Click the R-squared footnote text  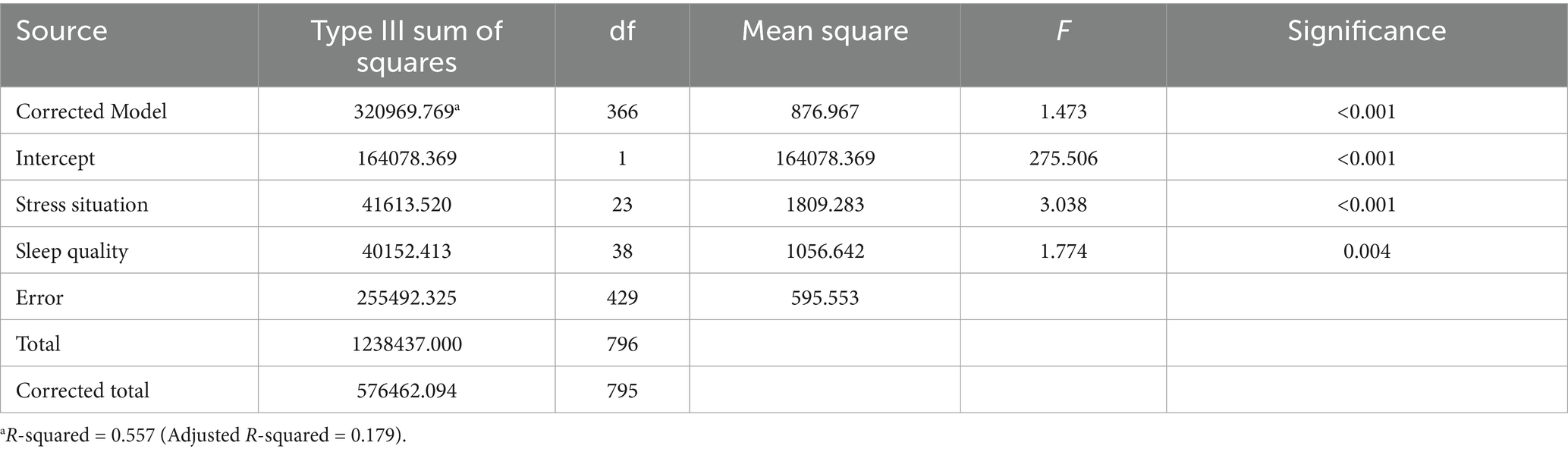(205, 436)
